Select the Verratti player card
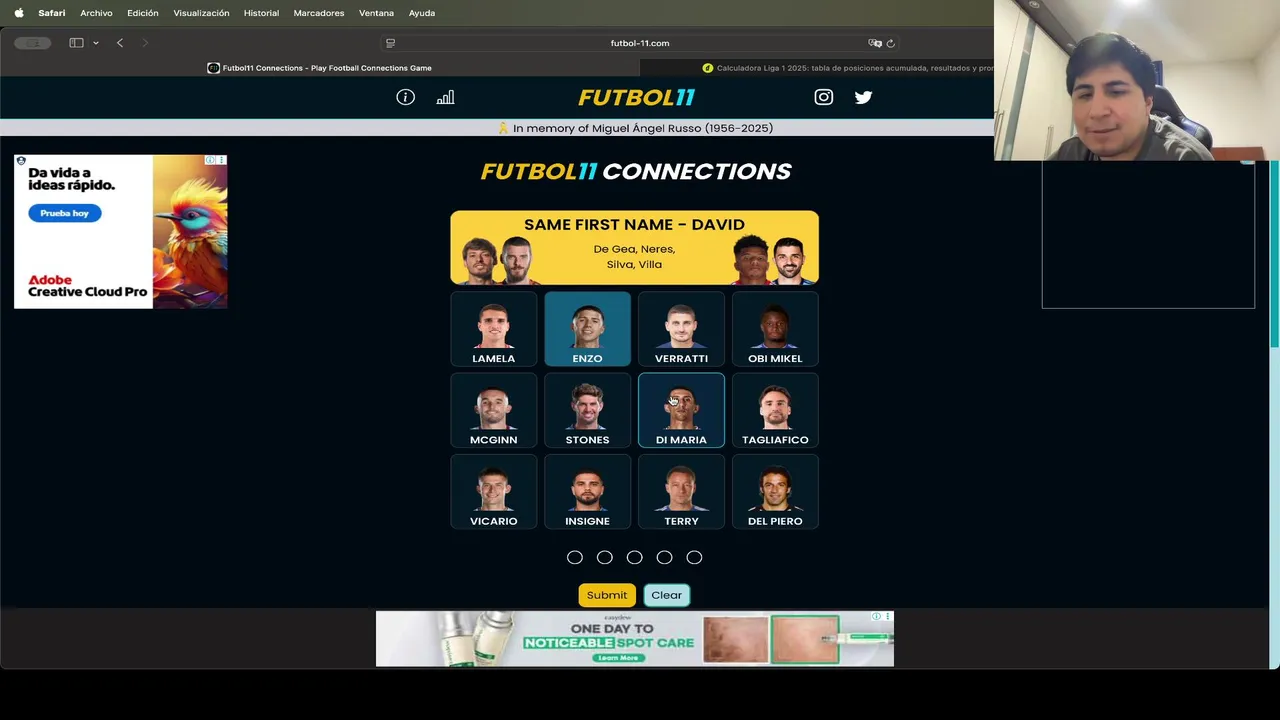 681,329
